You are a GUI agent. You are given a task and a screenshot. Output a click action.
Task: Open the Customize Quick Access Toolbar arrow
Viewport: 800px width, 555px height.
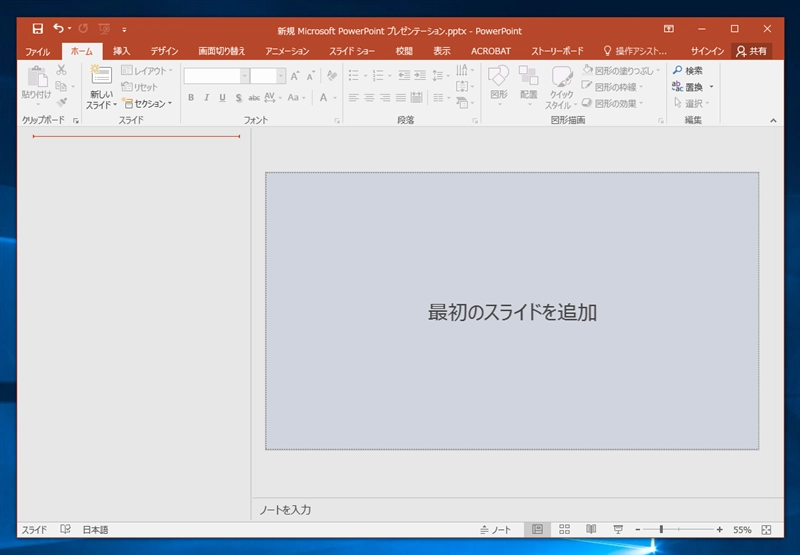(x=124, y=30)
